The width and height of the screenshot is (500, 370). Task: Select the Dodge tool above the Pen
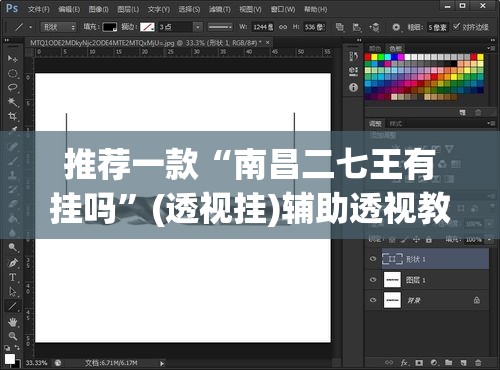coord(12,247)
